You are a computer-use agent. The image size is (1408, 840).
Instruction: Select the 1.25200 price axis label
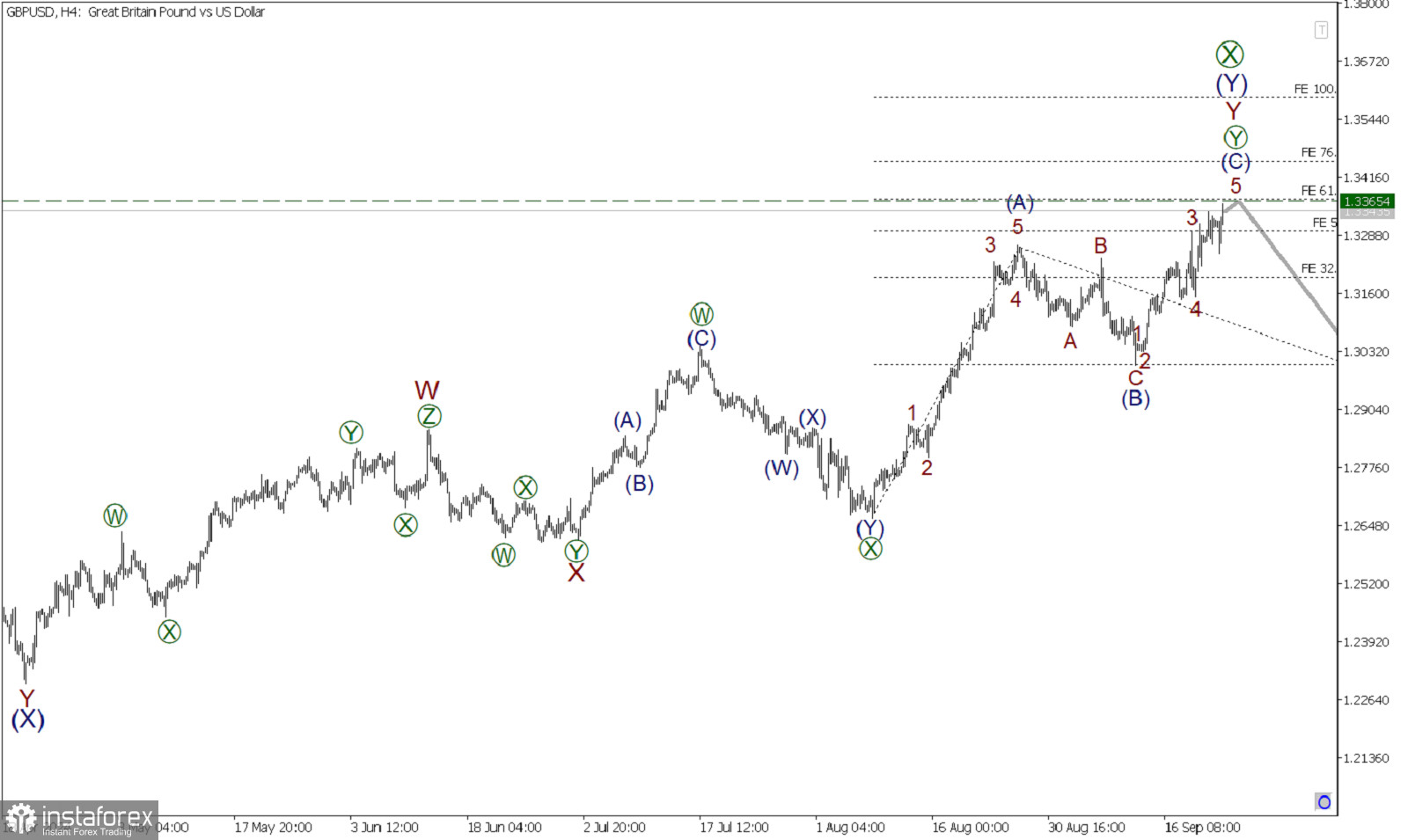pyautogui.click(x=1366, y=584)
